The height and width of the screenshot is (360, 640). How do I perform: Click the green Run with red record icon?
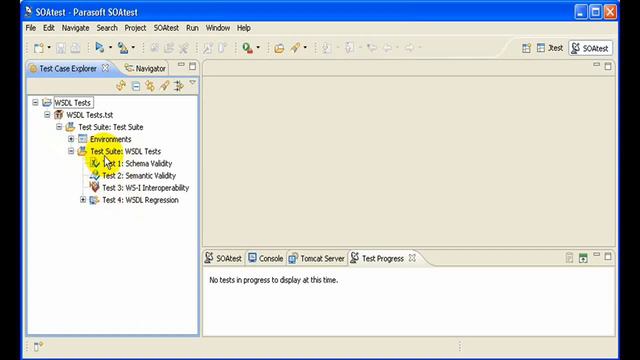click(x=247, y=48)
